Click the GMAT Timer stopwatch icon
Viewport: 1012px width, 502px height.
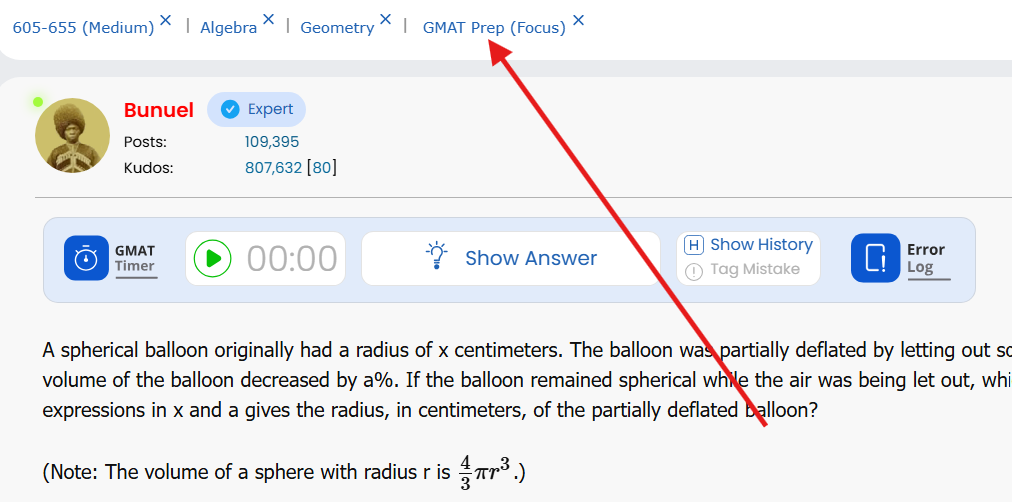click(x=86, y=258)
